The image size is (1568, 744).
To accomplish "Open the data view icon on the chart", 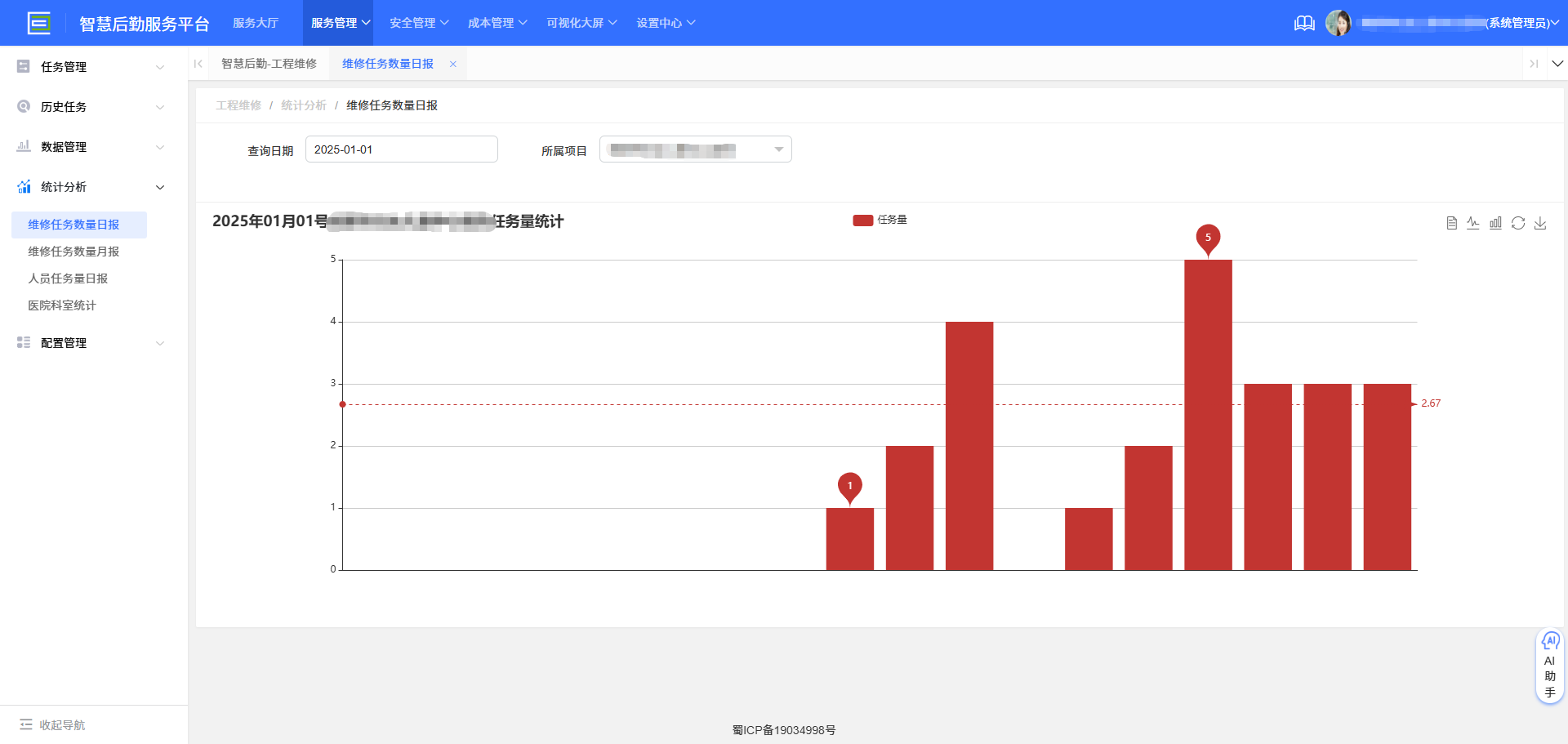I will (1452, 222).
